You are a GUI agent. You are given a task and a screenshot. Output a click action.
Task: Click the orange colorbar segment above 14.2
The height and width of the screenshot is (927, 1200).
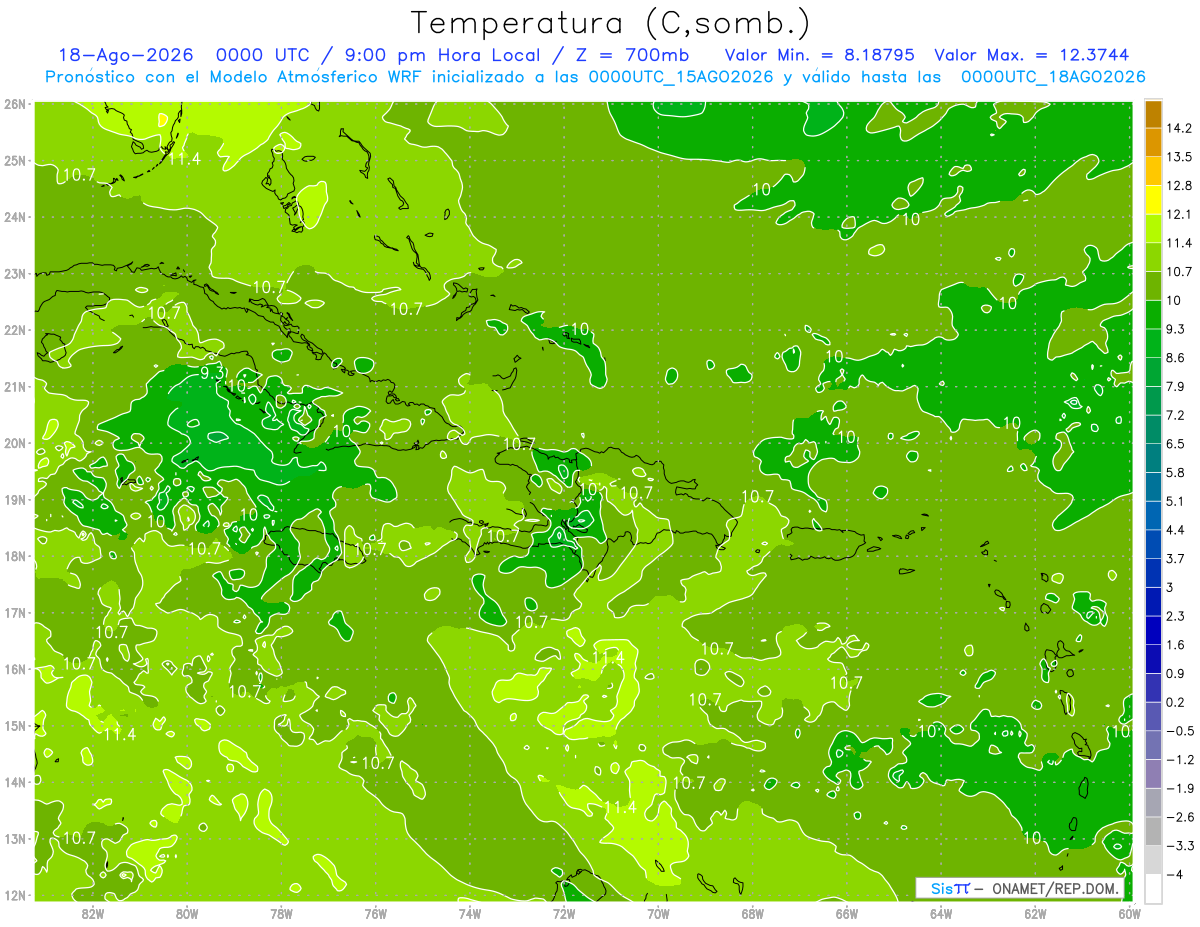[1153, 114]
